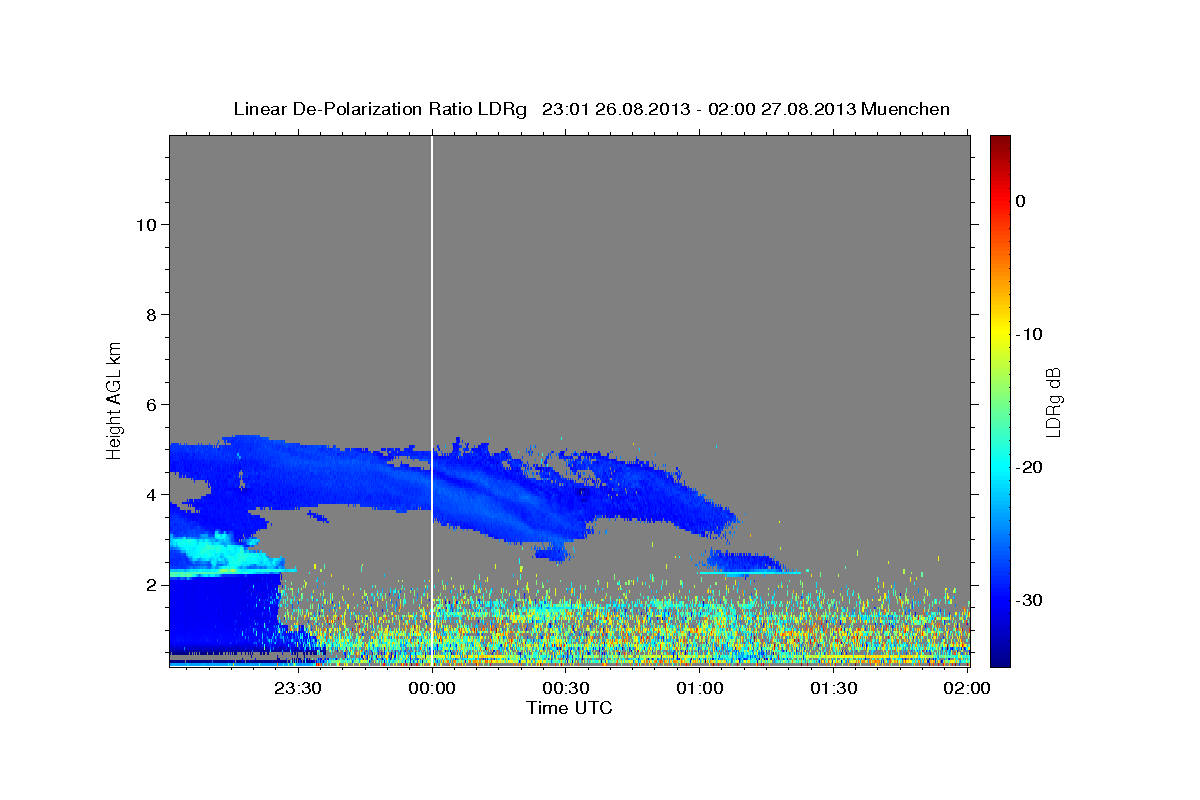Click the height tick label '6'
1200x800 pixels.
(150, 405)
